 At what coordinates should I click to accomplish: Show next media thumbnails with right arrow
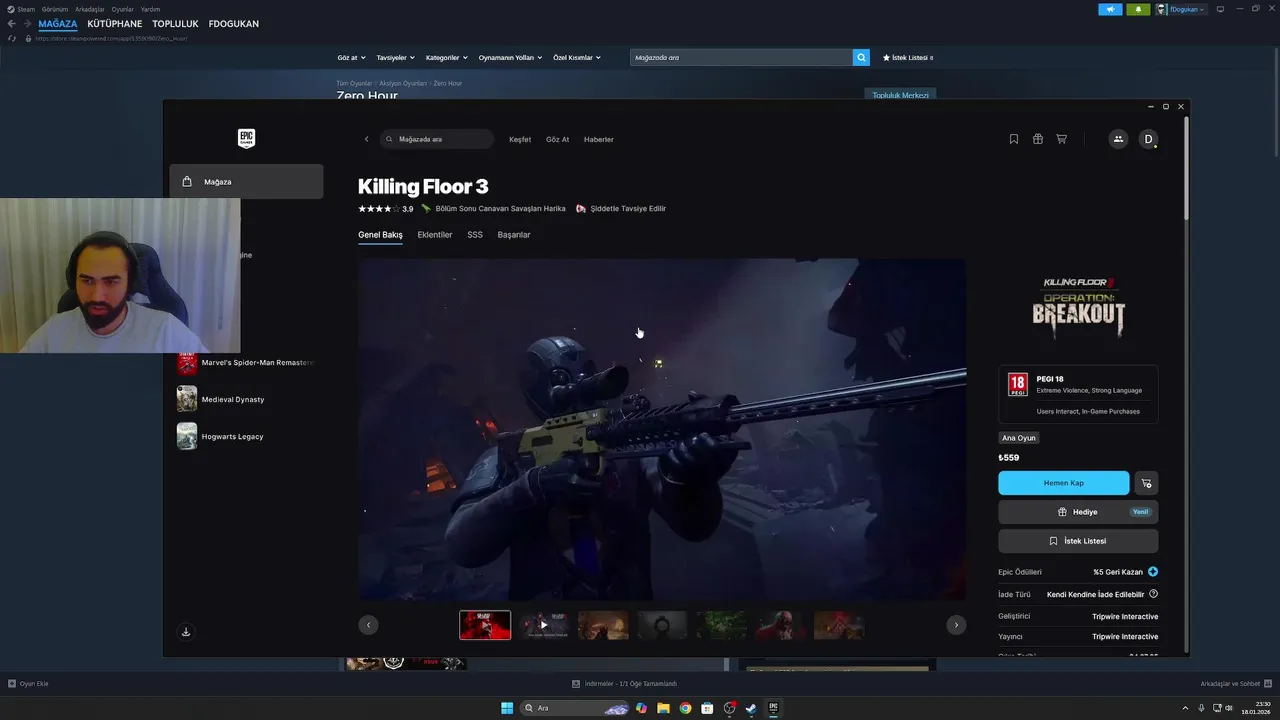tap(956, 625)
